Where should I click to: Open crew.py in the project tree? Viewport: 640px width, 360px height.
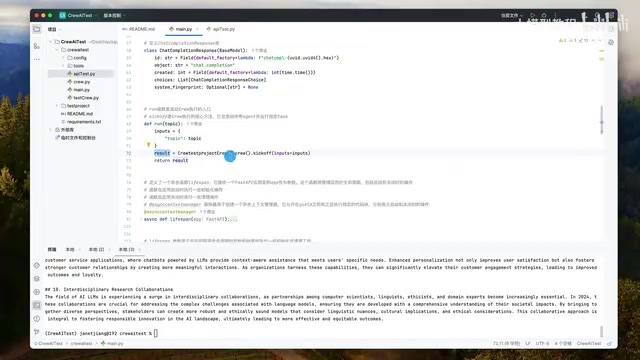pyautogui.click(x=79, y=82)
